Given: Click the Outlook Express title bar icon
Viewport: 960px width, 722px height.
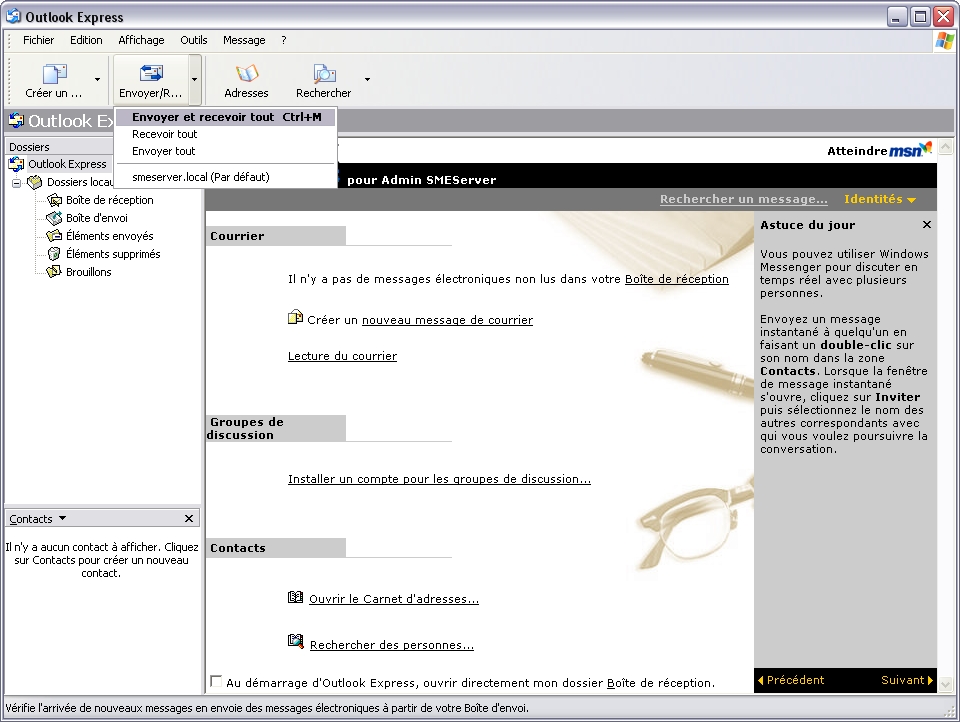Looking at the screenshot, I should coord(13,17).
